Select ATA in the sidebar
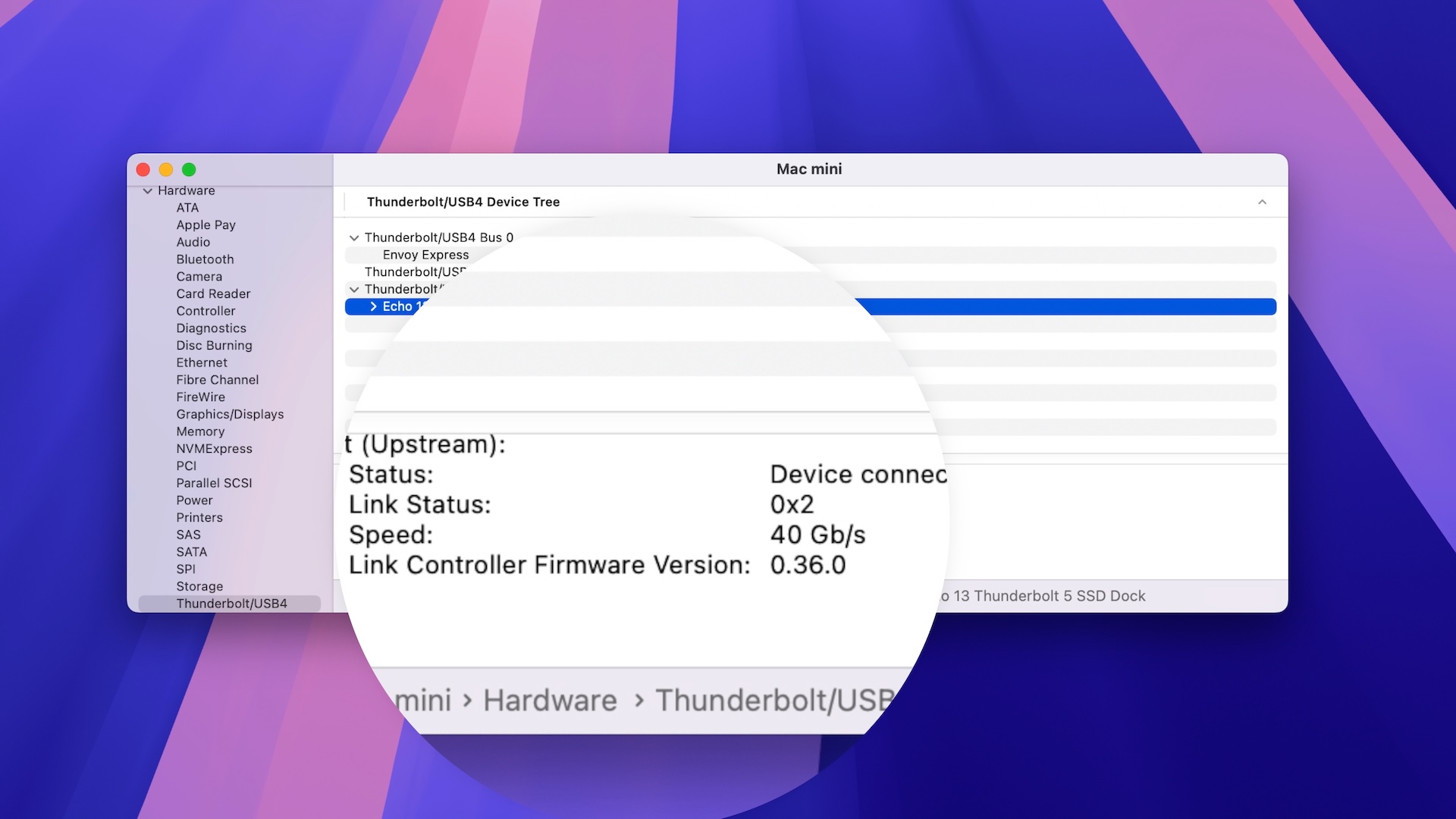This screenshot has height=819, width=1456. coord(187,208)
